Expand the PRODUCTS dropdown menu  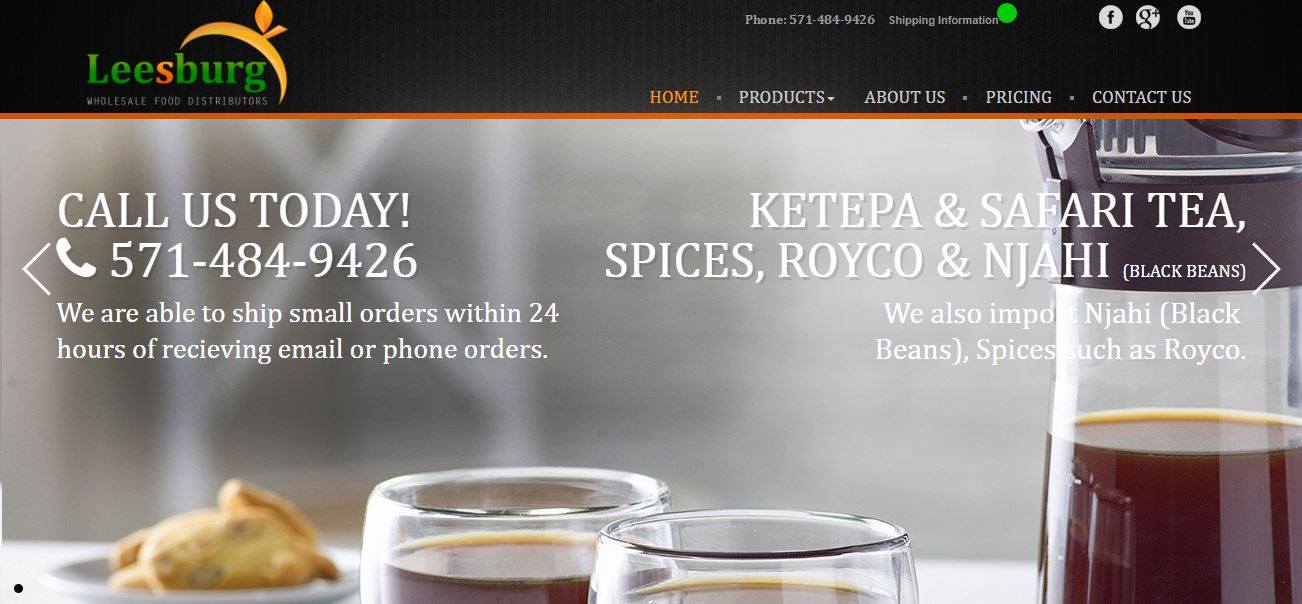[786, 97]
